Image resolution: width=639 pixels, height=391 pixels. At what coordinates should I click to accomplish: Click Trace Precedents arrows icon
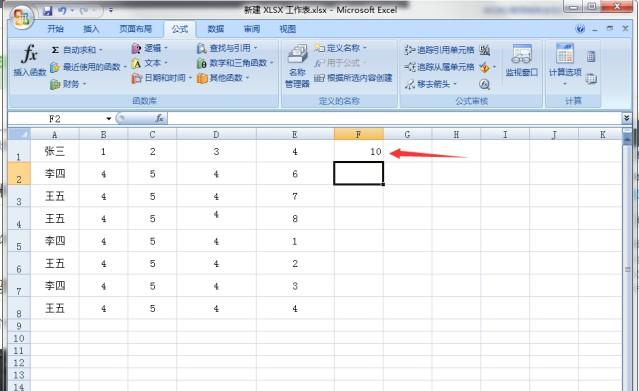pyautogui.click(x=410, y=50)
